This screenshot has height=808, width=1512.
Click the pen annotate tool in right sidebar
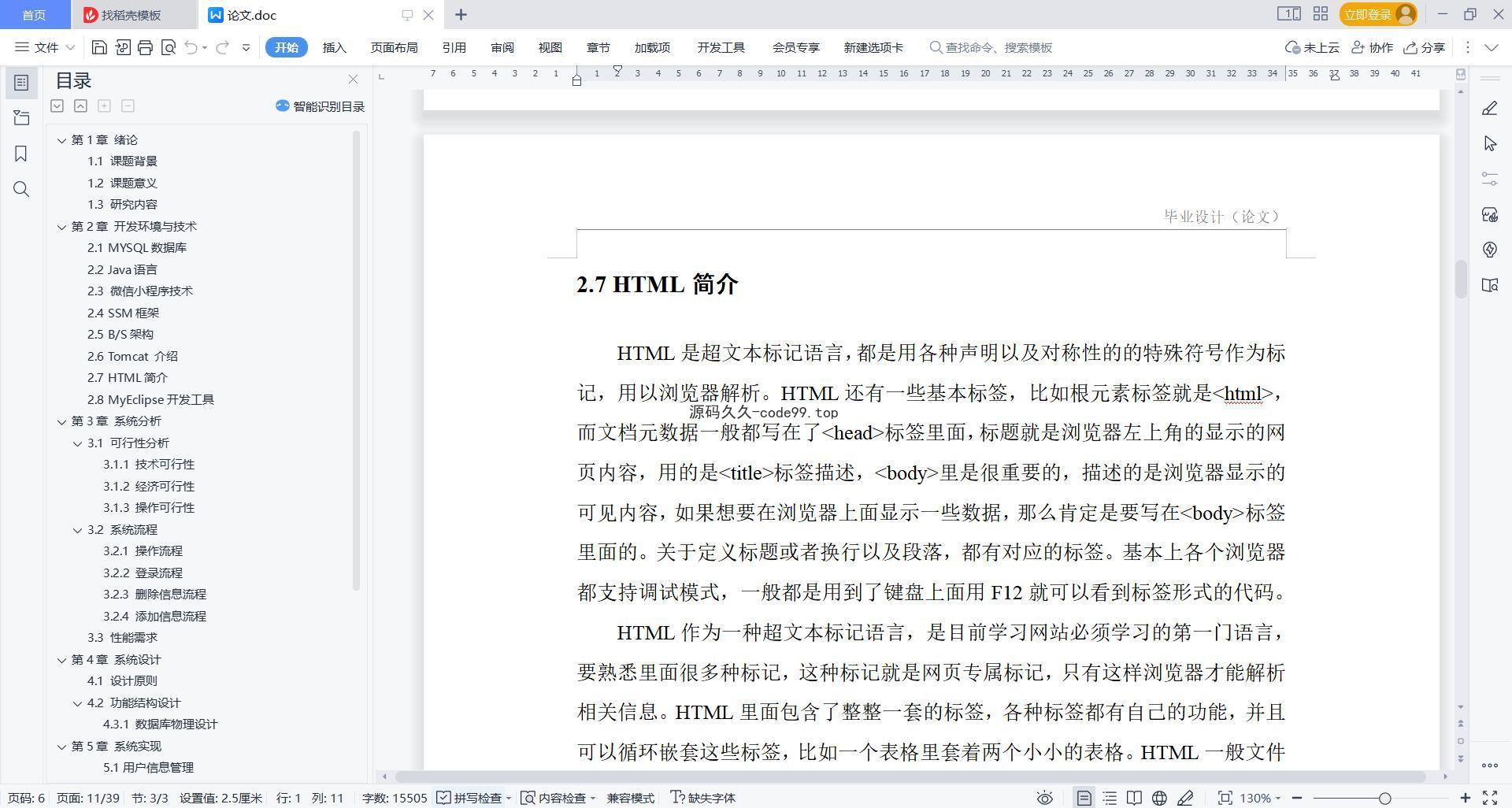coord(1489,109)
